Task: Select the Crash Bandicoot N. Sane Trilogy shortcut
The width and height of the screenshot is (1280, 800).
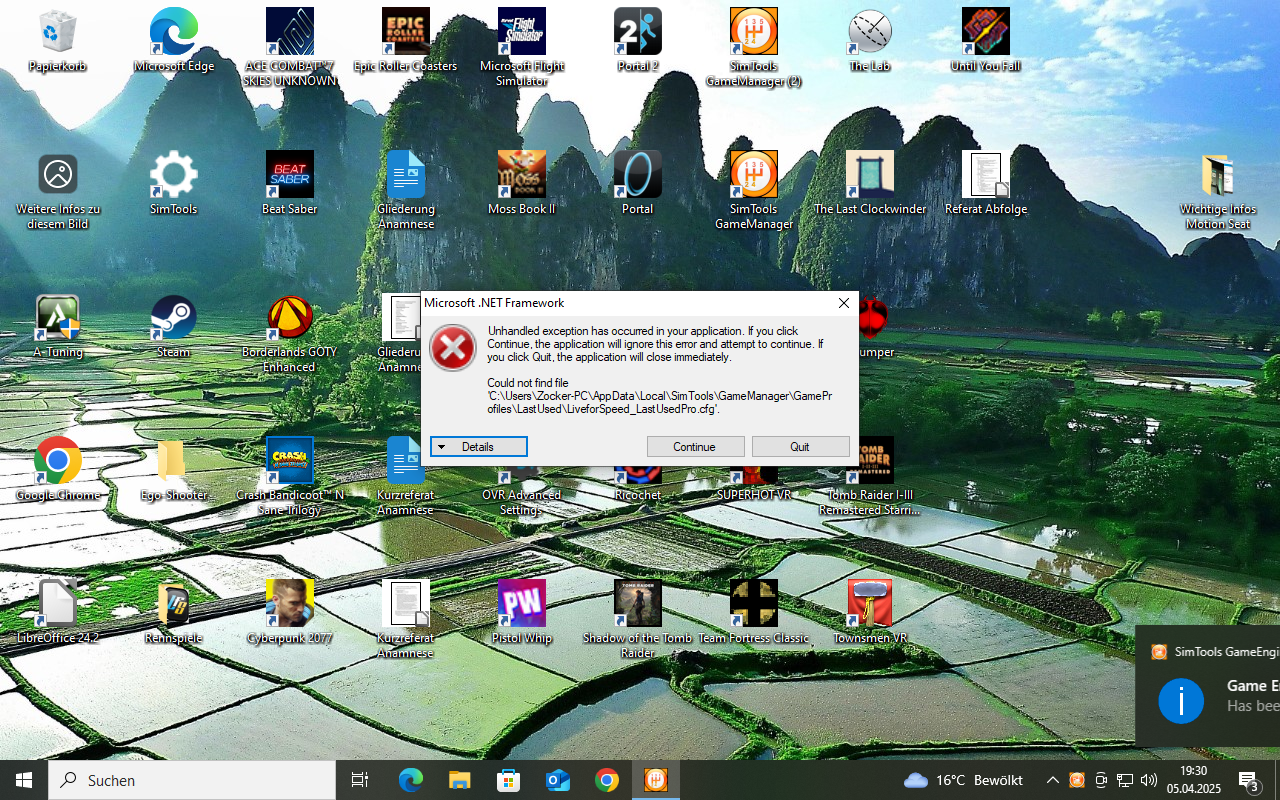Action: (290, 478)
